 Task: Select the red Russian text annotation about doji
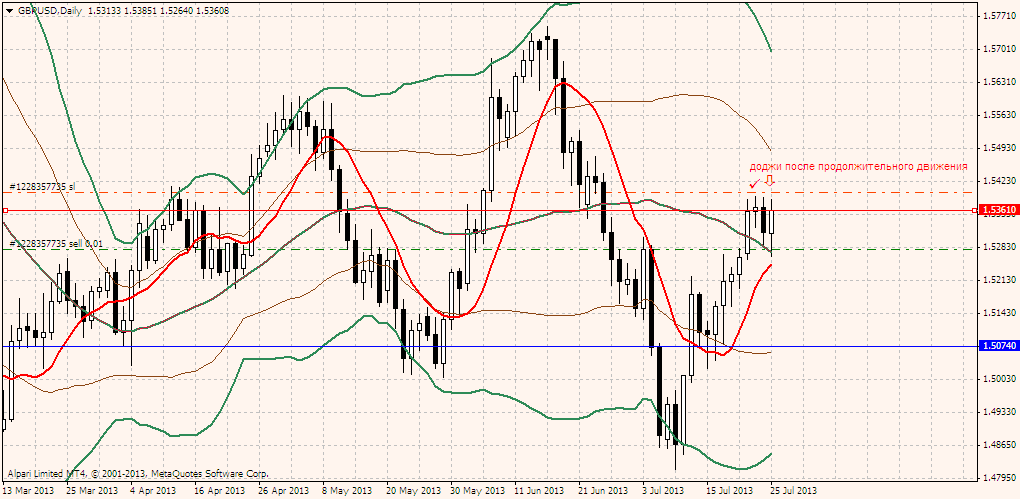click(859, 167)
